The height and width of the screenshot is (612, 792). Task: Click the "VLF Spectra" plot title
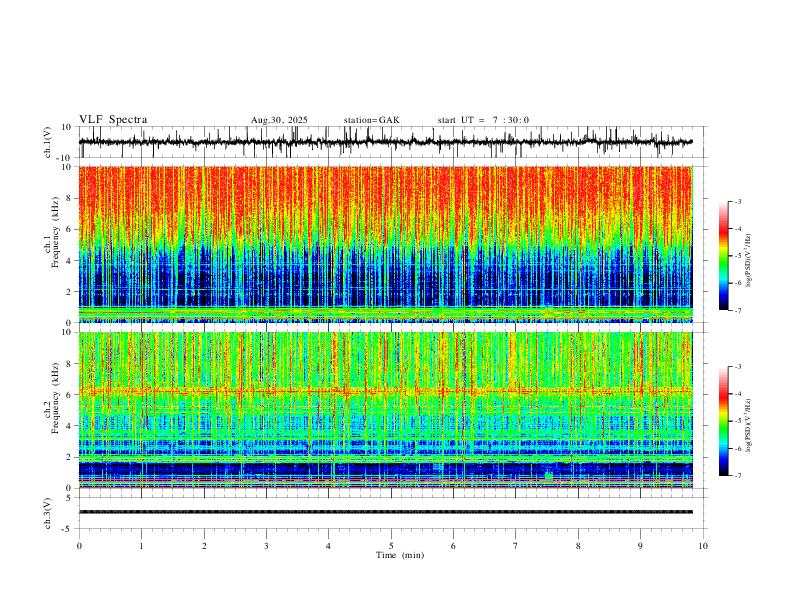(113, 120)
